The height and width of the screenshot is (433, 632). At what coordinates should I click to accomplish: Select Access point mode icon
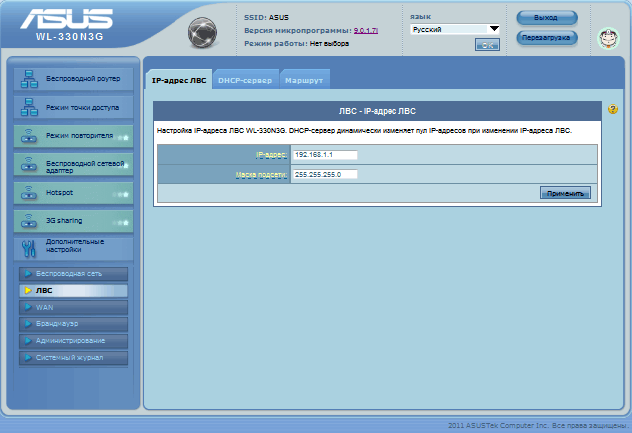[29, 106]
